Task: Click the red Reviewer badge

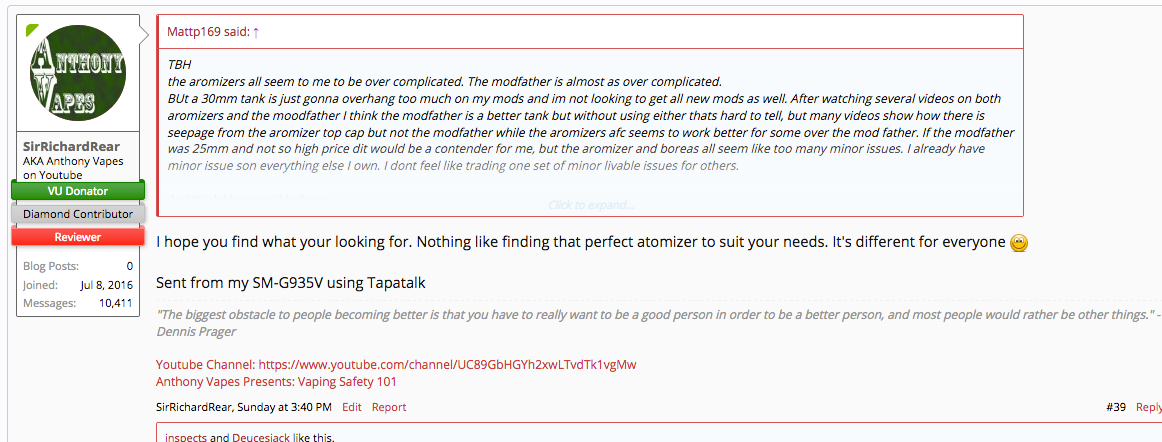Action: click(x=78, y=237)
